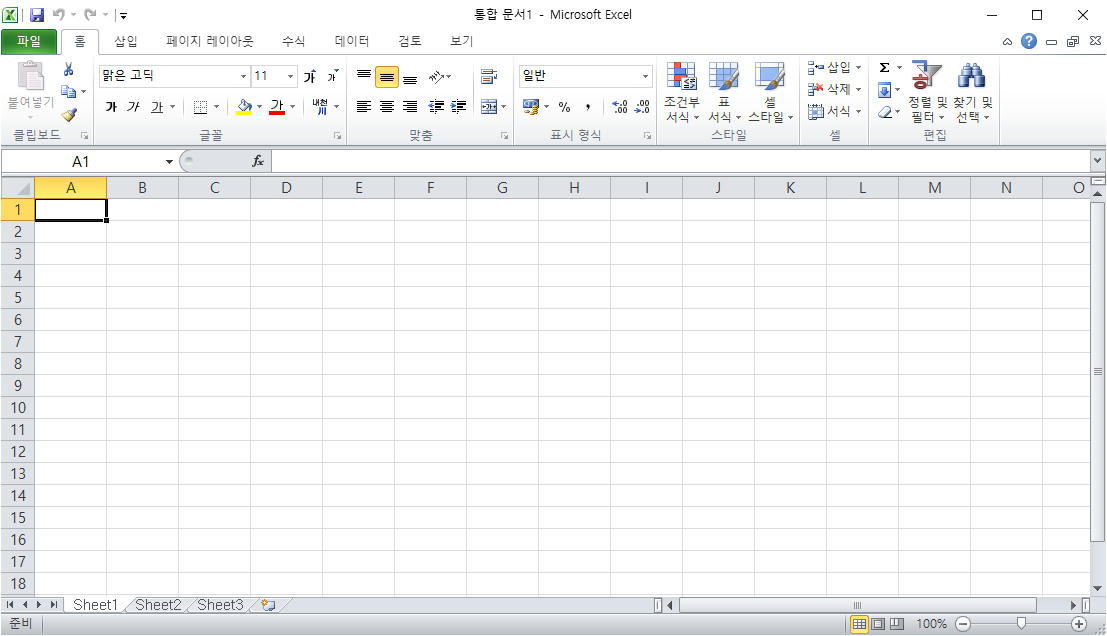Switch to the 페이지 레이아웃 ribbon tab
This screenshot has width=1107, height=636.
pos(209,42)
